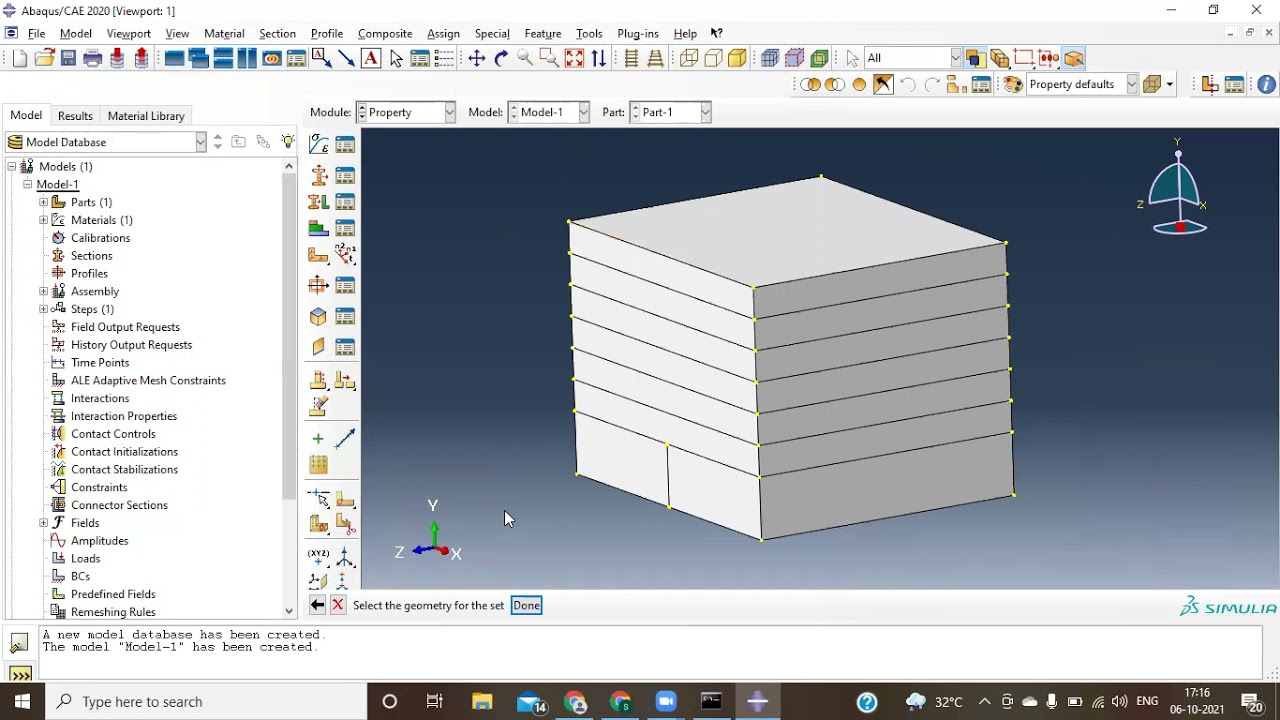The height and width of the screenshot is (720, 1280).
Task: Select the BCs item in model tree
Action: coord(80,576)
